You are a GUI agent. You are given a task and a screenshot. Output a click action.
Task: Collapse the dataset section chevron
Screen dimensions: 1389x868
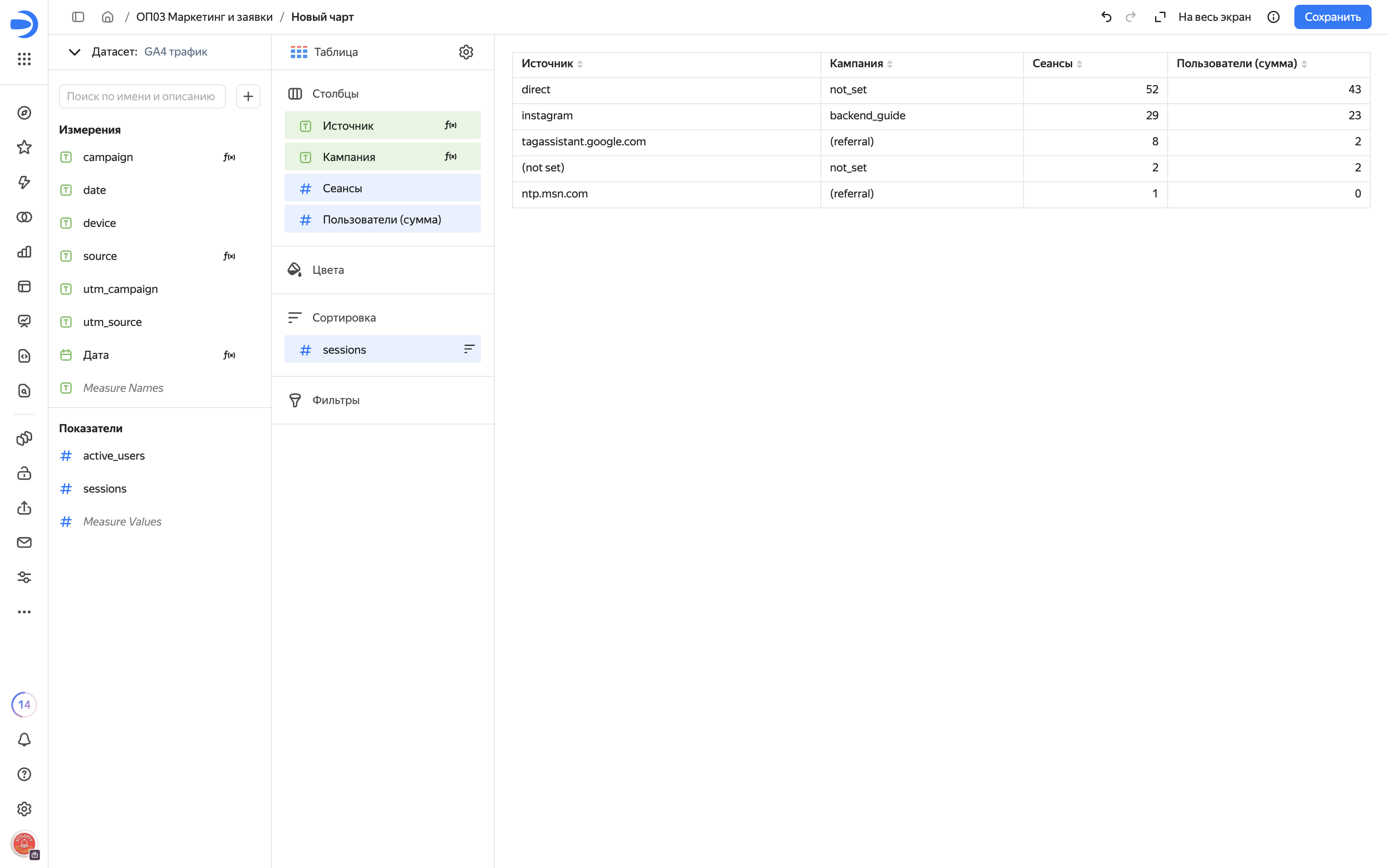tap(75, 52)
